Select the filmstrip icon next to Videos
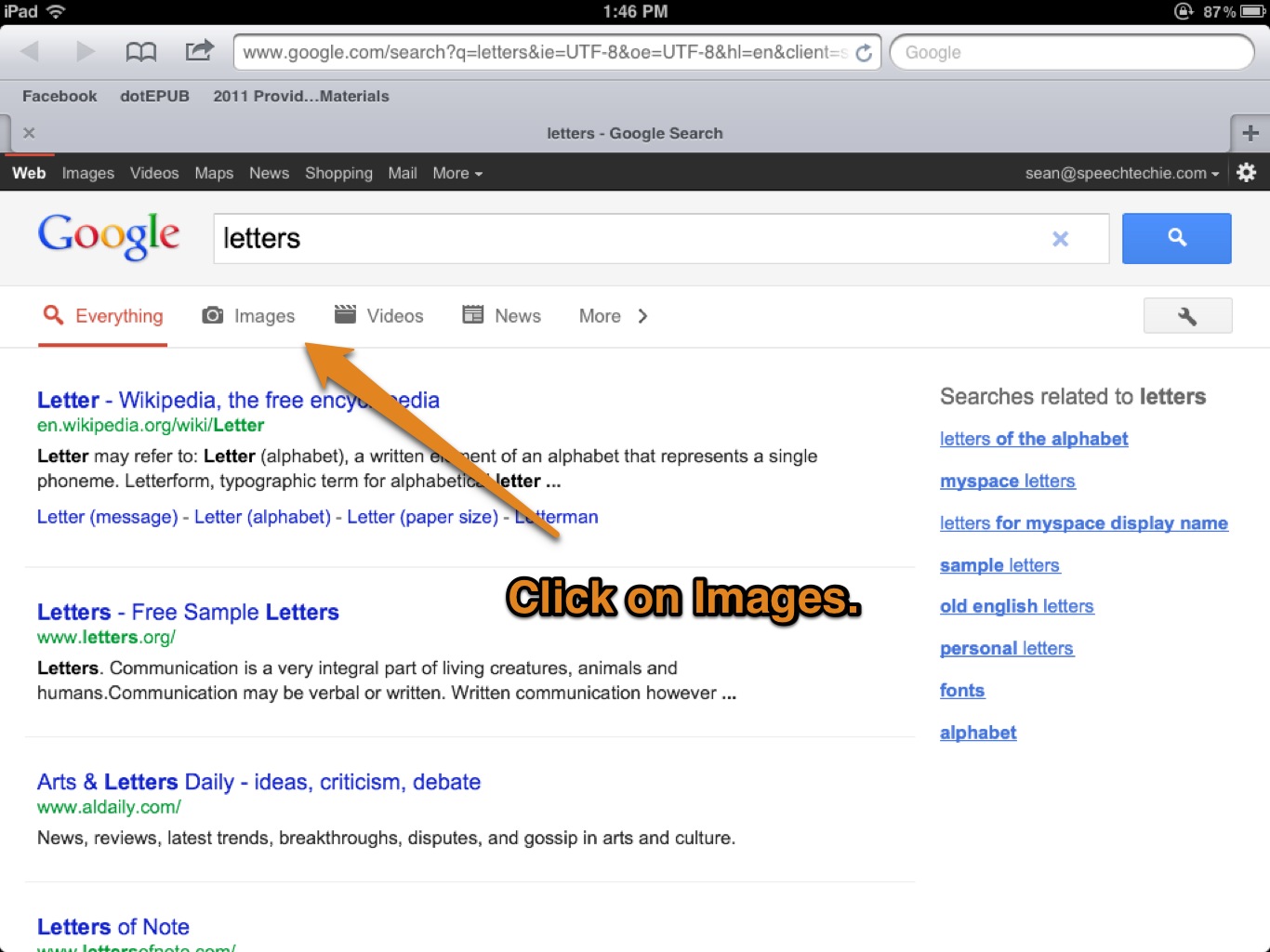The image size is (1270, 952). pyautogui.click(x=345, y=315)
